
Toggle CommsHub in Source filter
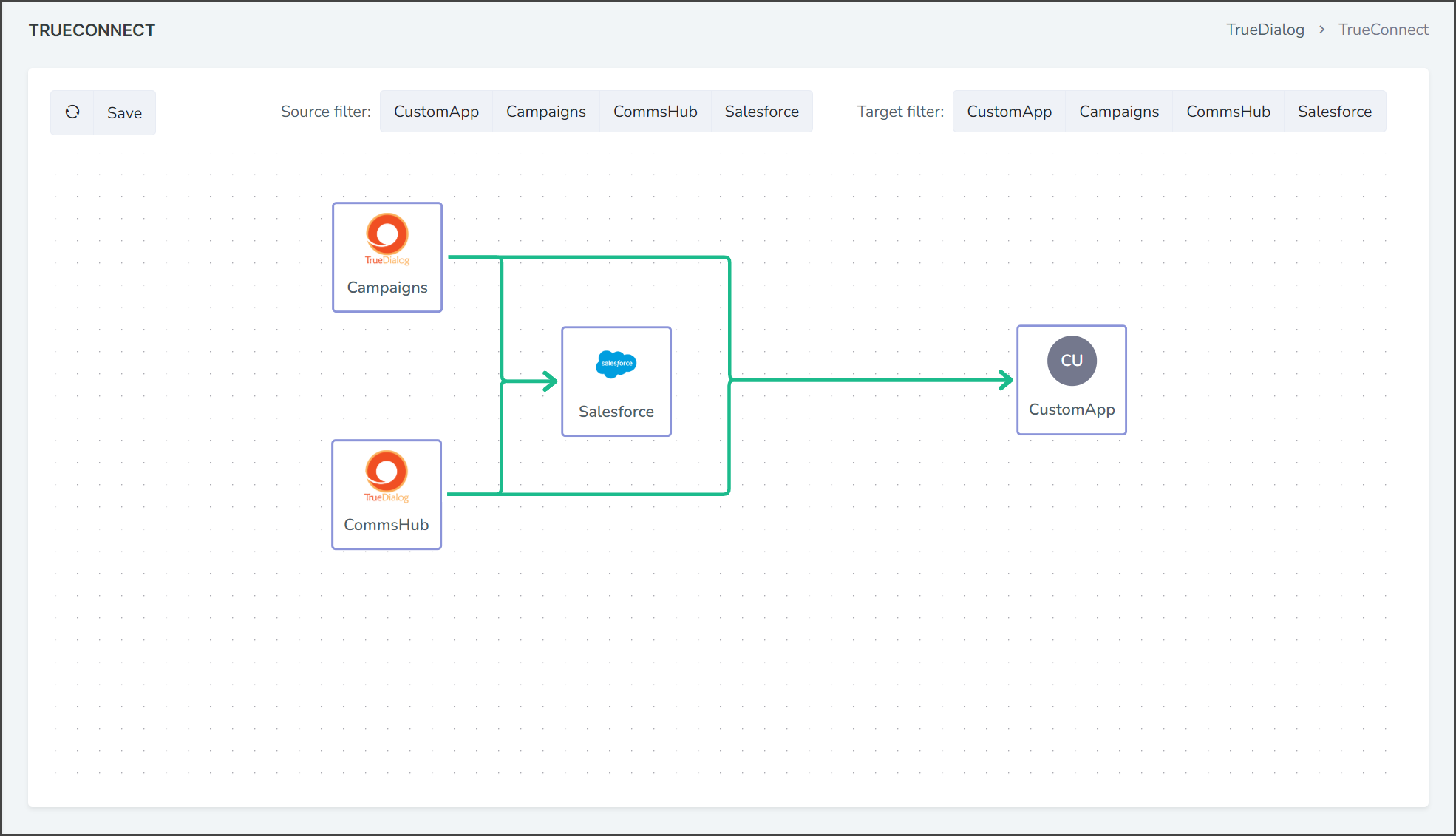pos(656,112)
